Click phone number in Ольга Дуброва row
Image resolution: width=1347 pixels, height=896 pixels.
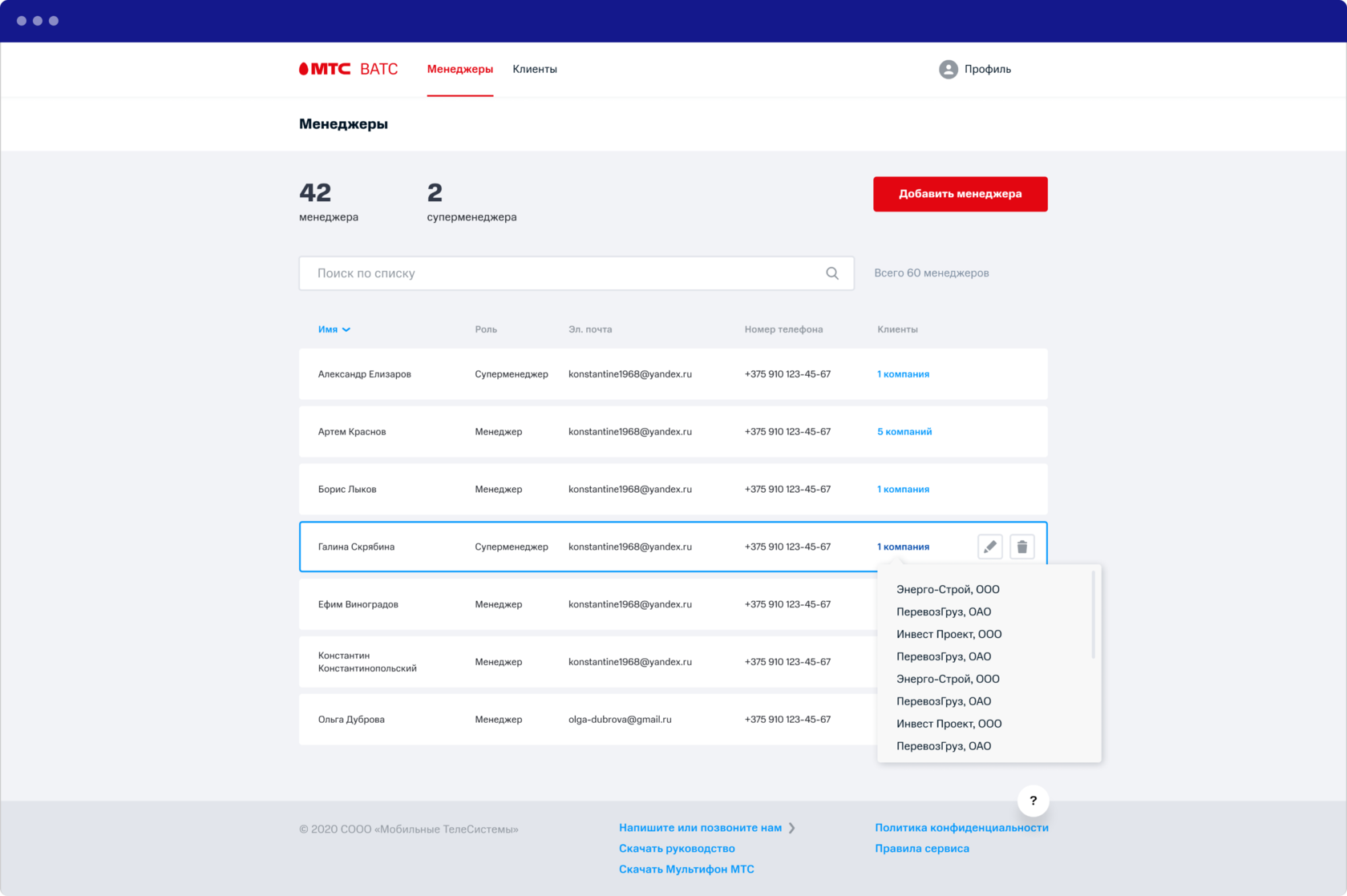coord(787,720)
